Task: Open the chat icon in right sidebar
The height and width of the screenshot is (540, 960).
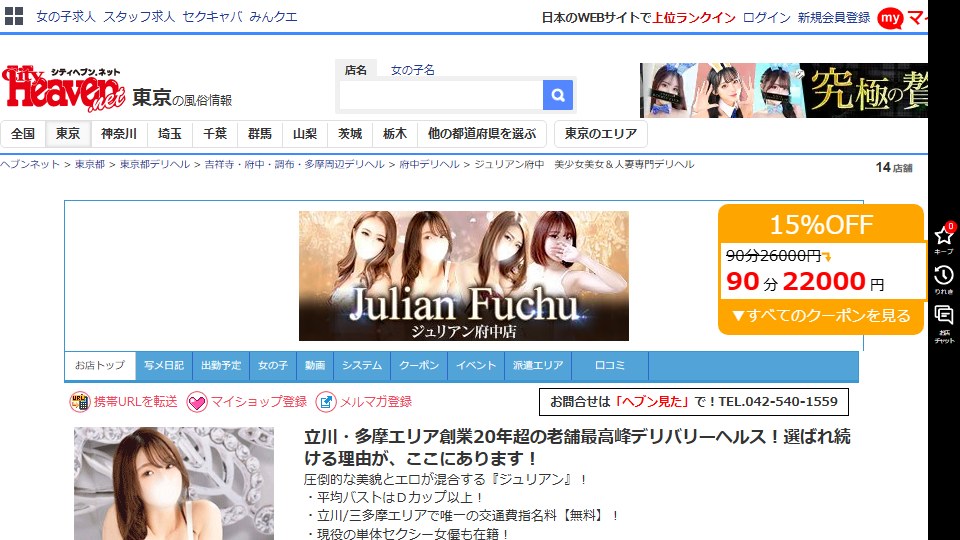Action: [x=943, y=315]
